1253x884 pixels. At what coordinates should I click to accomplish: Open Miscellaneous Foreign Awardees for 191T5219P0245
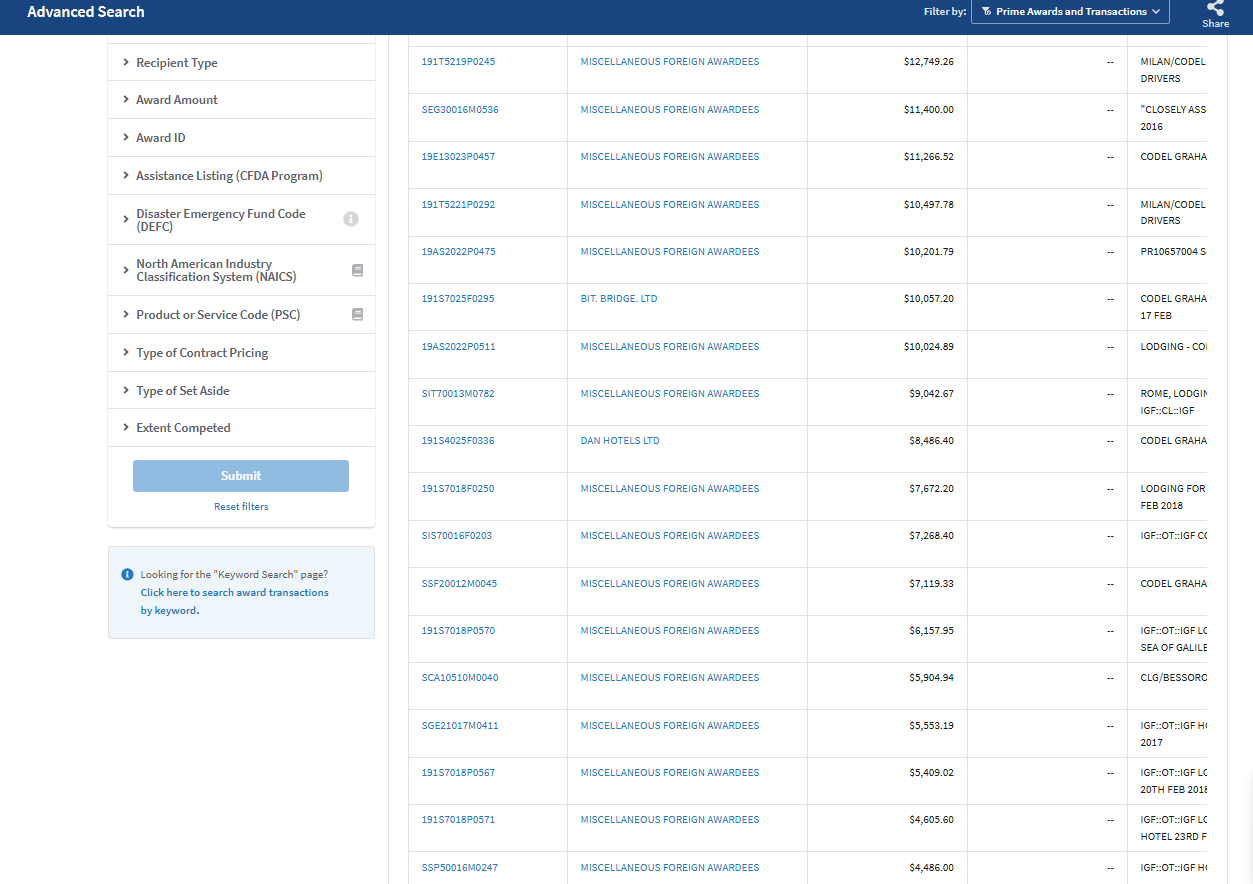pyautogui.click(x=670, y=62)
